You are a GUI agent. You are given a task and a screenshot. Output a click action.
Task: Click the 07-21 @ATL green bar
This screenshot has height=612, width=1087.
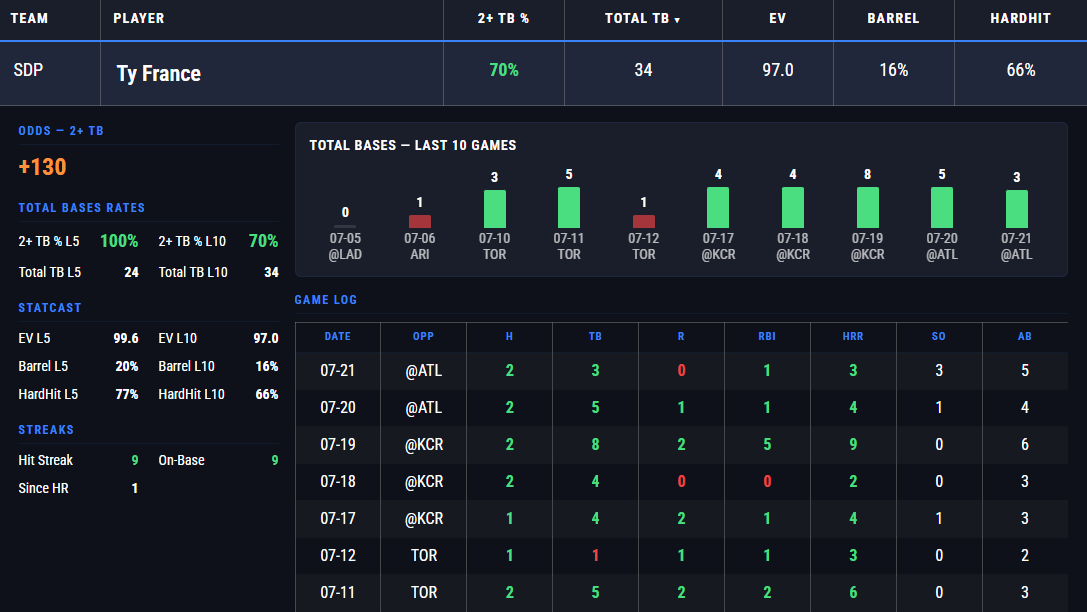pyautogui.click(x=1017, y=209)
